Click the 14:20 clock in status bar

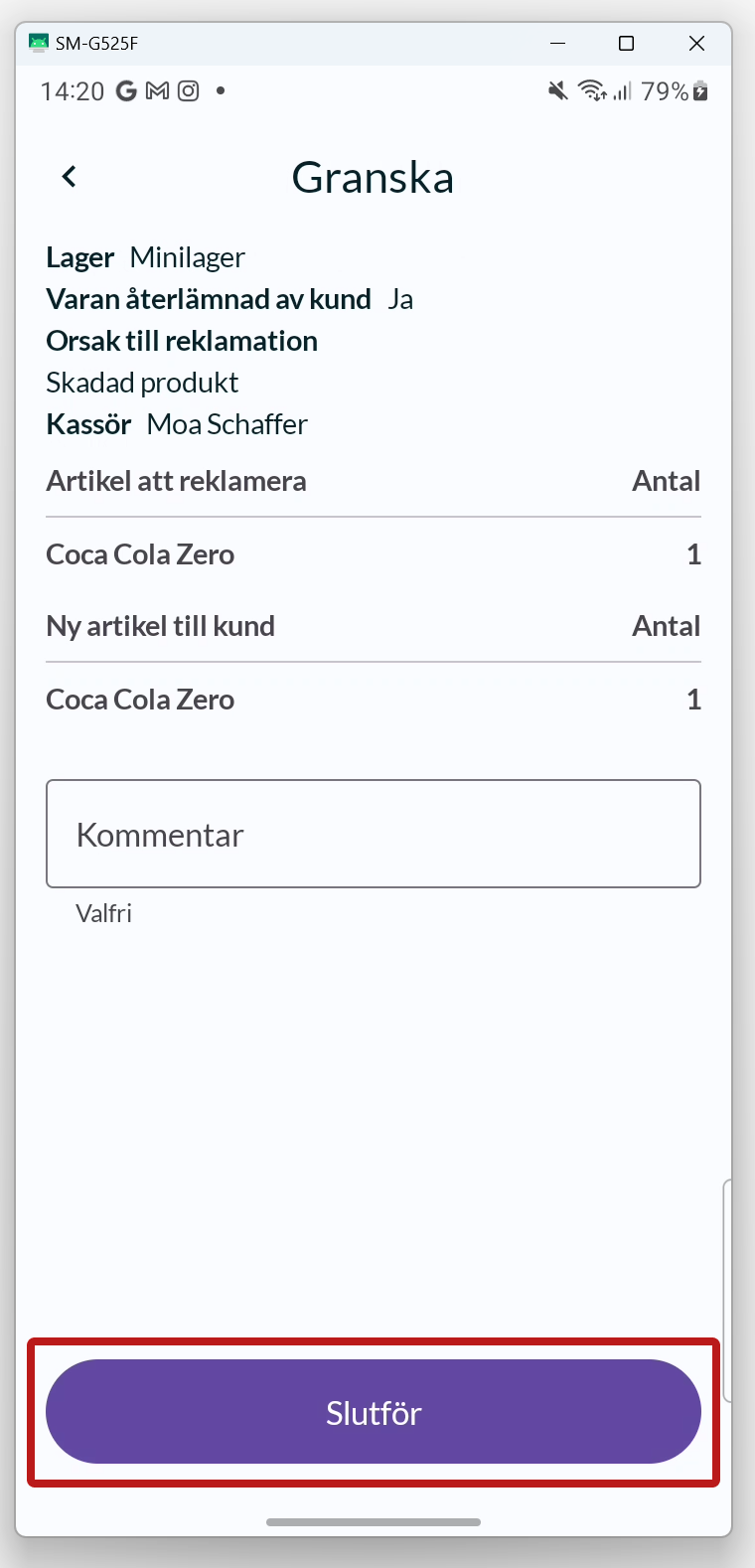point(73,91)
